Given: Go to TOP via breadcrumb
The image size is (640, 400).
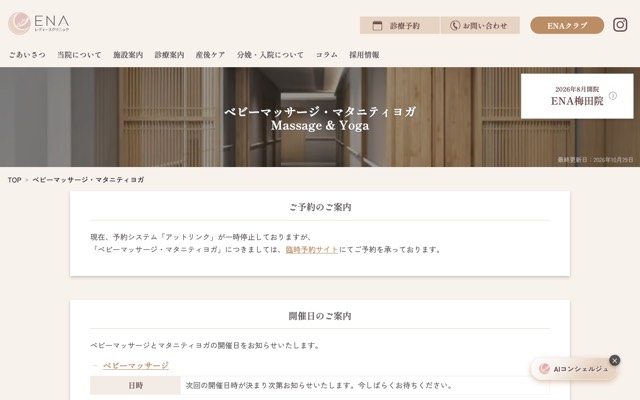Looking at the screenshot, I should 14,180.
